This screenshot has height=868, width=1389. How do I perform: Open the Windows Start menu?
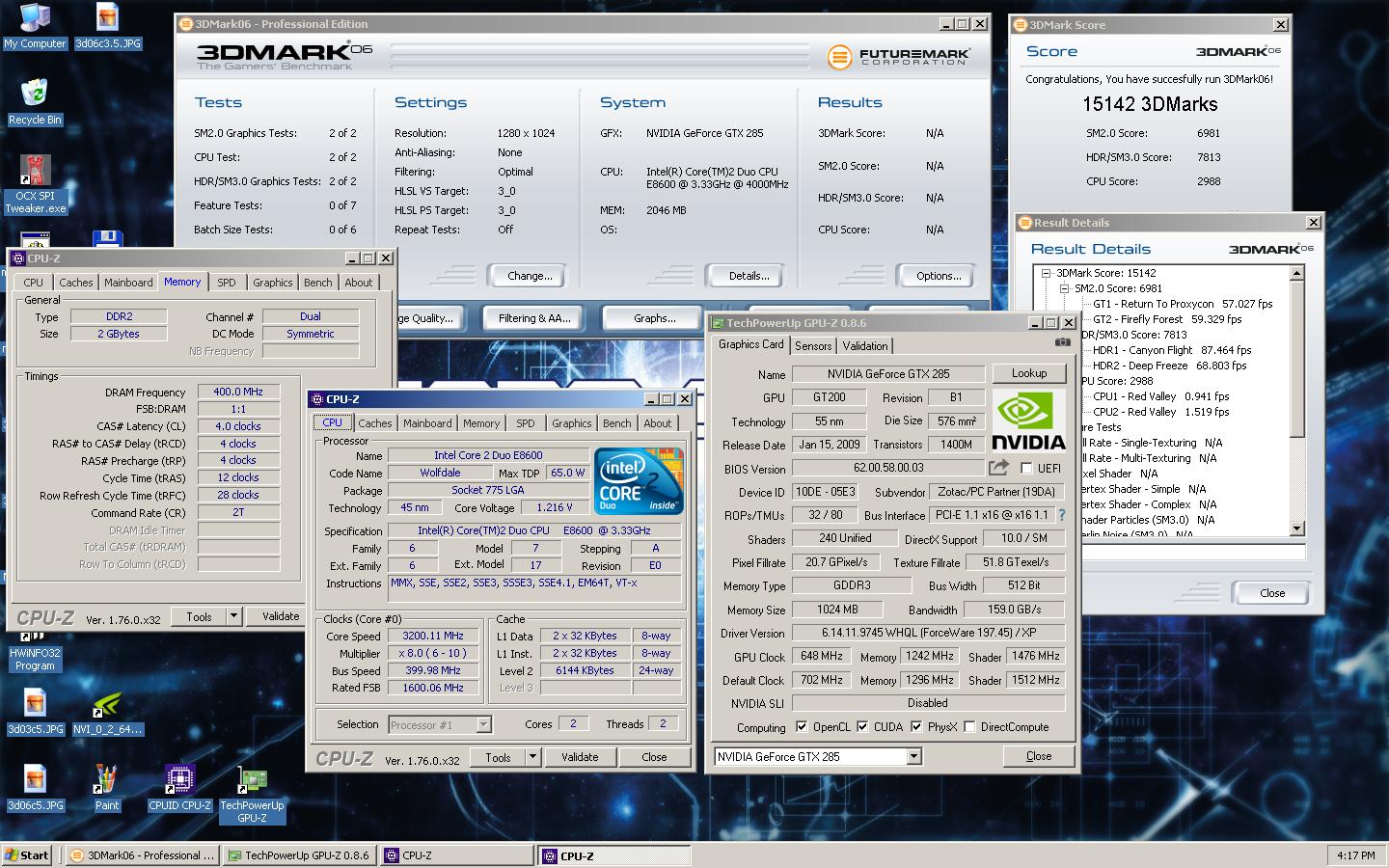pos(27,855)
